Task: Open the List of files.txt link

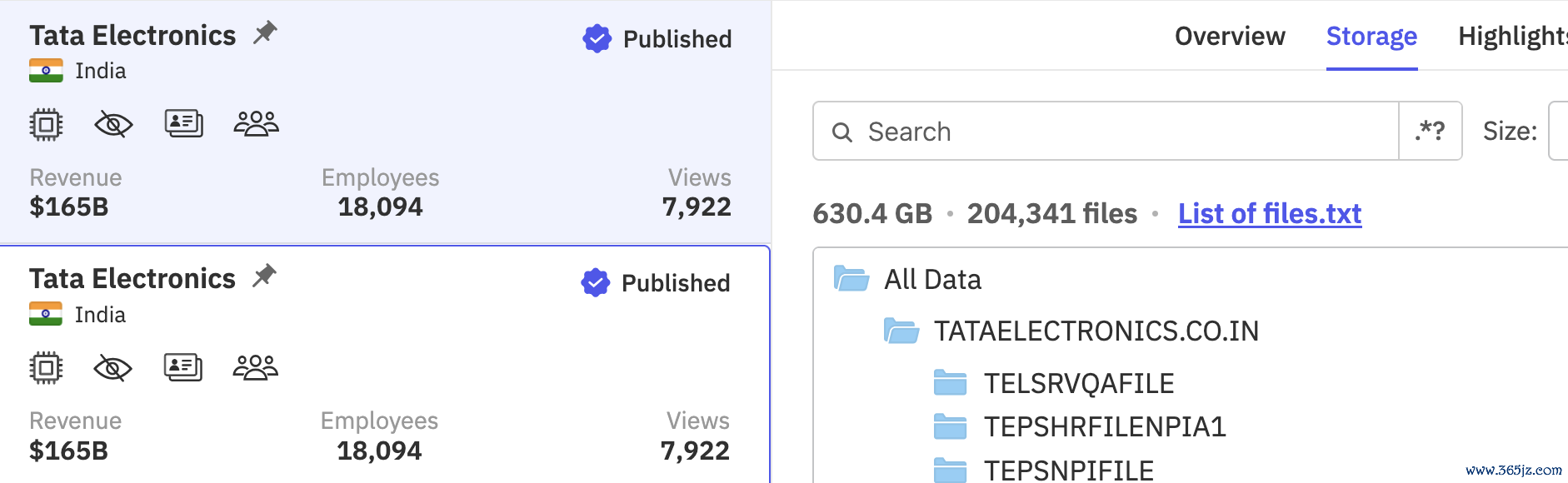Action: [1270, 214]
